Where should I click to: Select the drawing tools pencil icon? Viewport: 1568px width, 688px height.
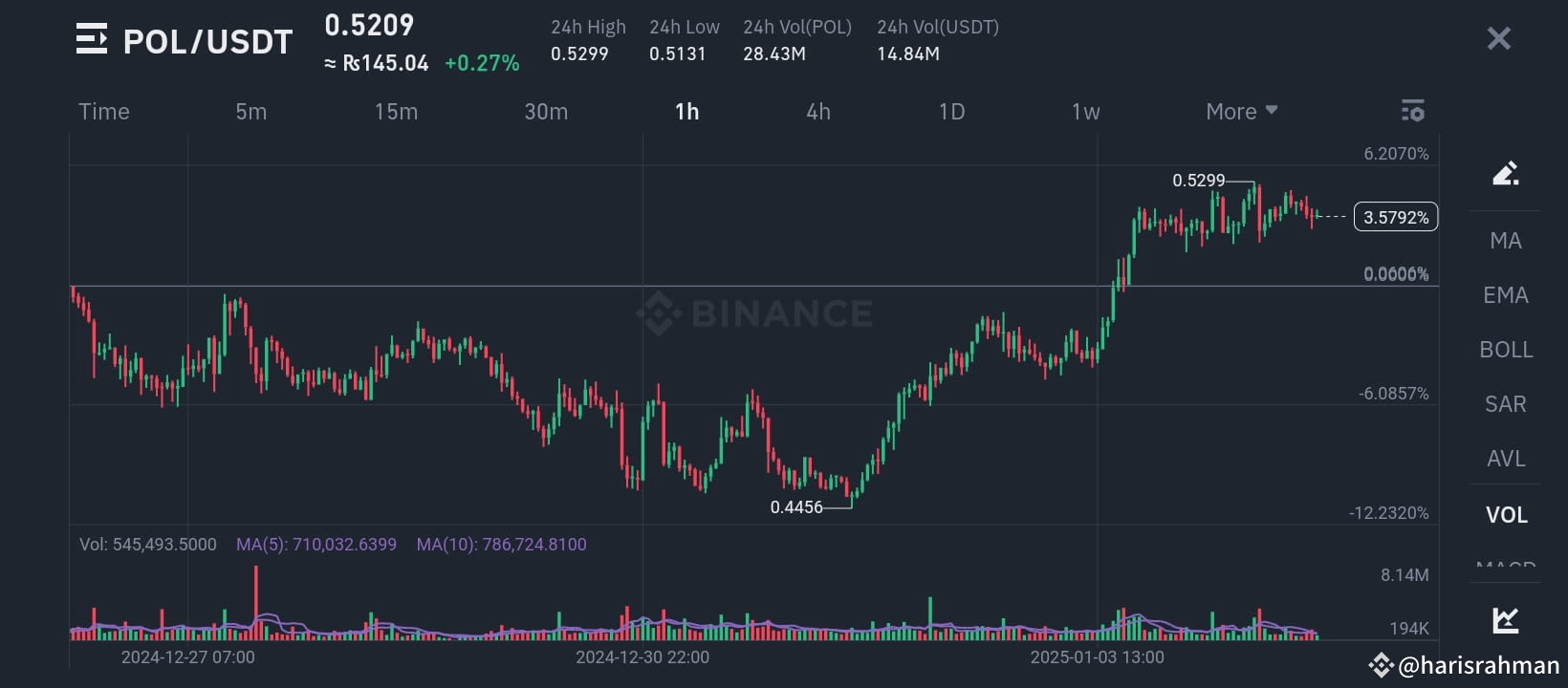point(1506,174)
